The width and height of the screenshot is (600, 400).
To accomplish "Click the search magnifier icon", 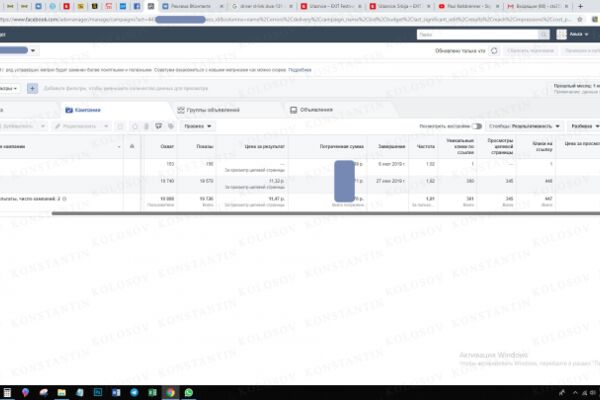I will point(543,34).
